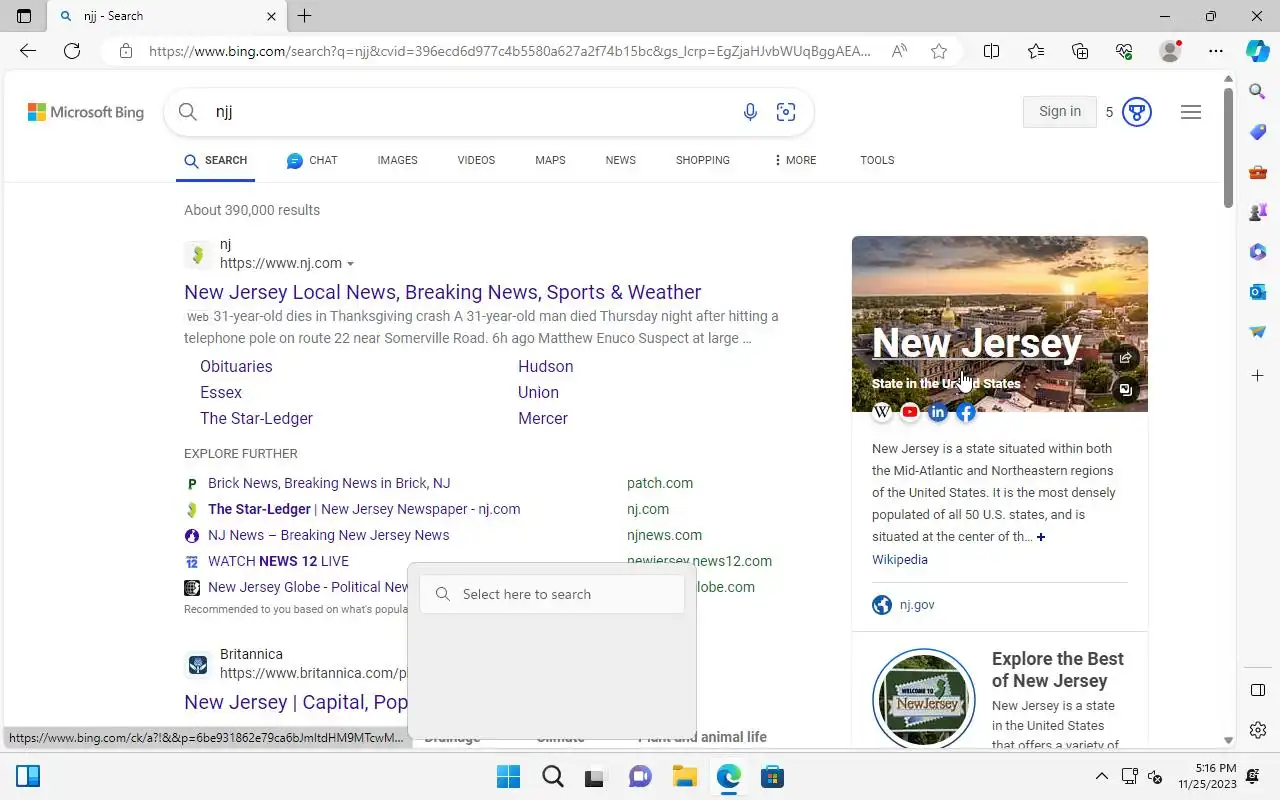Open Microsoft Rewards medal icon
Screen dimensions: 1280x800
(x=1136, y=112)
